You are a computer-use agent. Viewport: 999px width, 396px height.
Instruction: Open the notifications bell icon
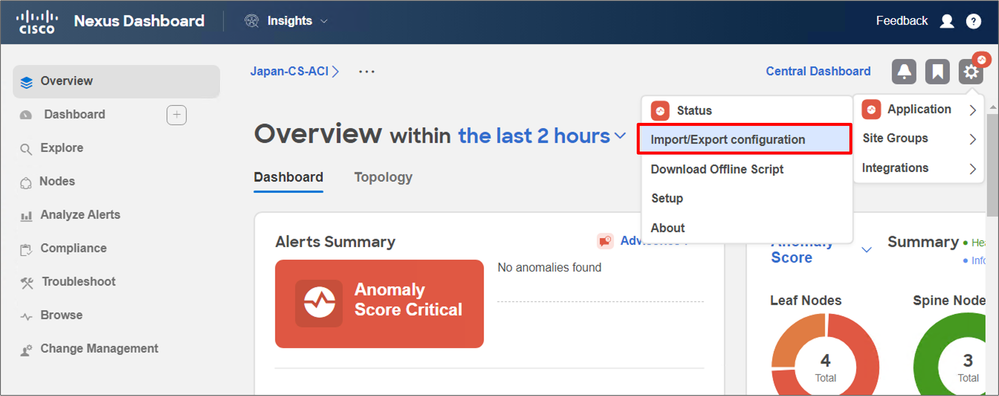click(904, 72)
